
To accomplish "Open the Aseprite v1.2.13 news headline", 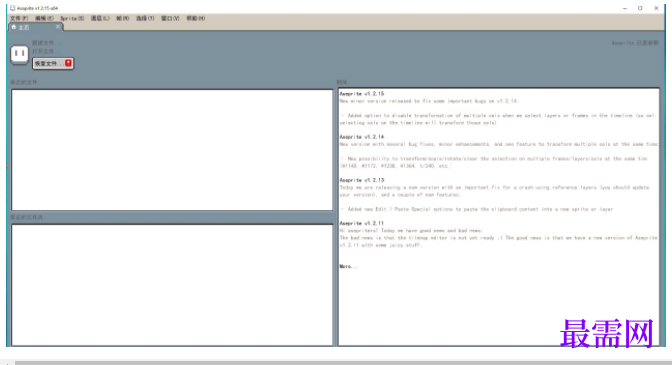I will (362, 180).
